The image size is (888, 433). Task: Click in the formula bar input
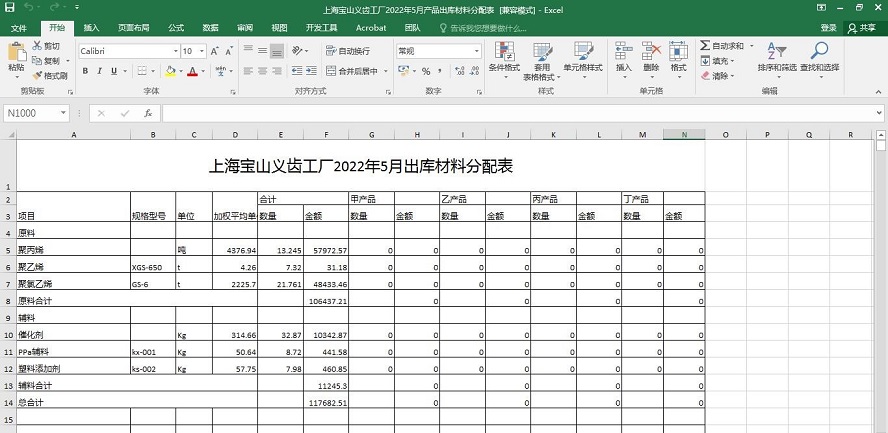coord(518,113)
